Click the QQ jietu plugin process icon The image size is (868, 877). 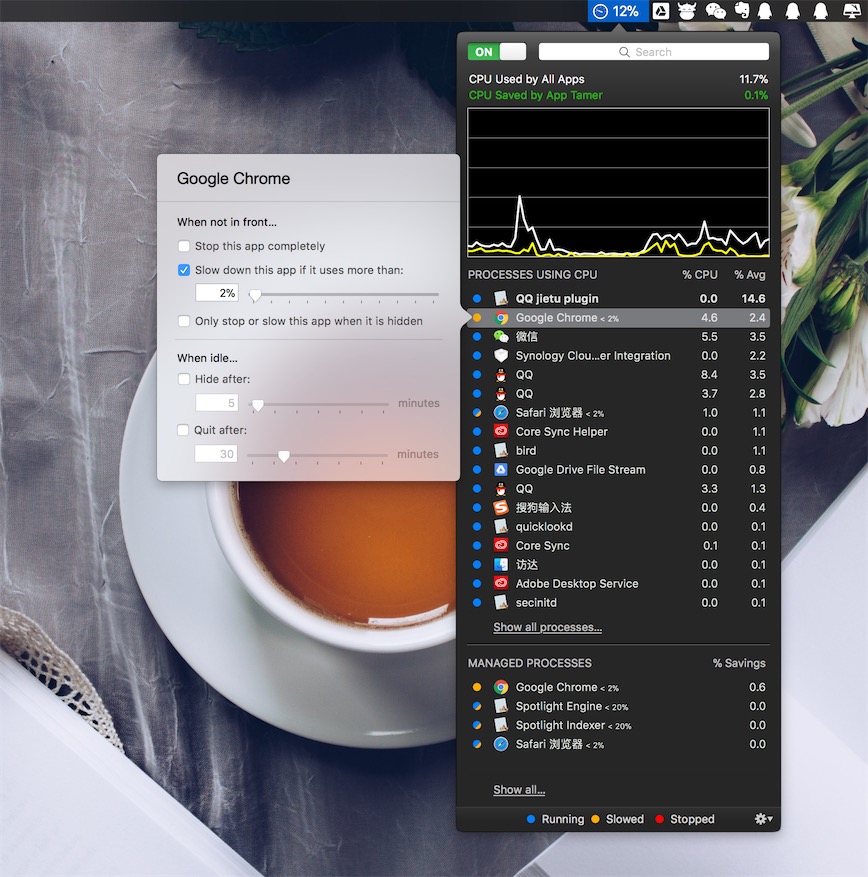pos(501,298)
